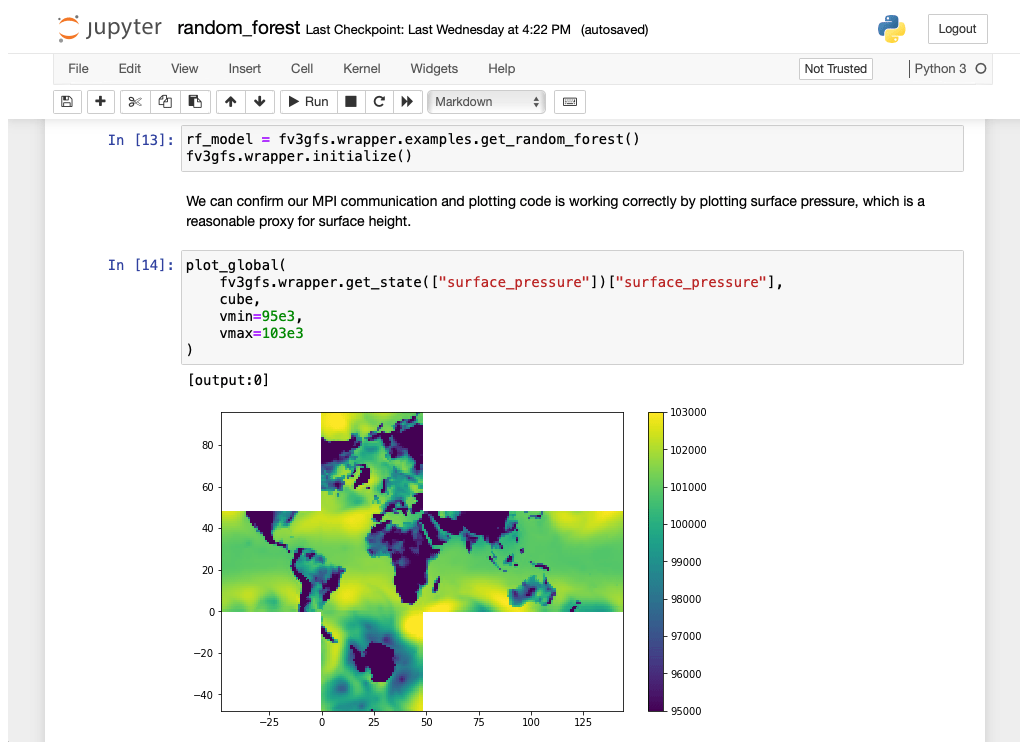Expand the Cell menu
The height and width of the screenshot is (751, 1029).
(302, 69)
